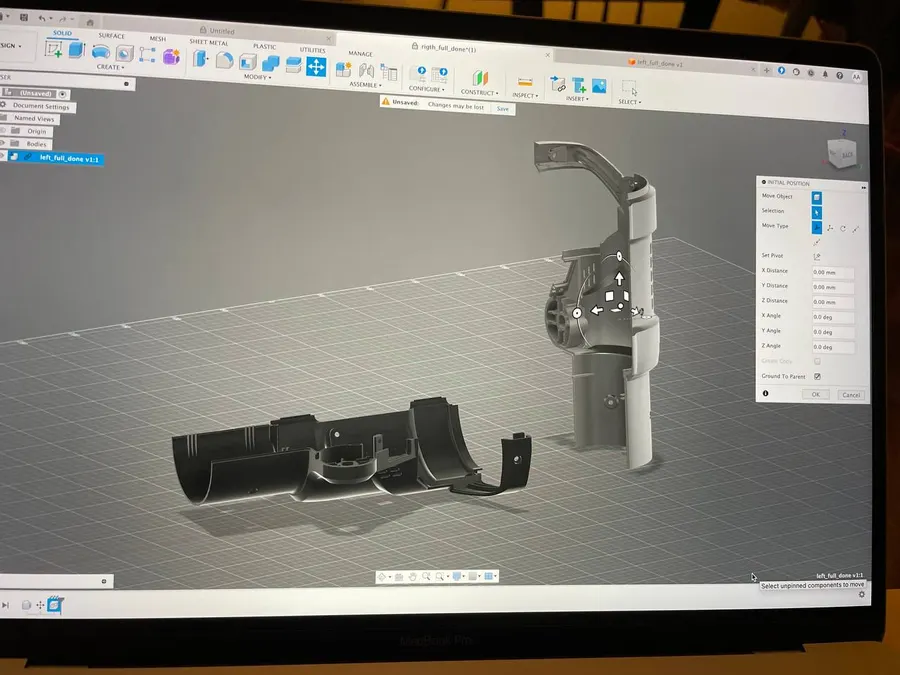Click the Pattern tool icon
The width and height of the screenshot is (900, 675).
coord(147,55)
